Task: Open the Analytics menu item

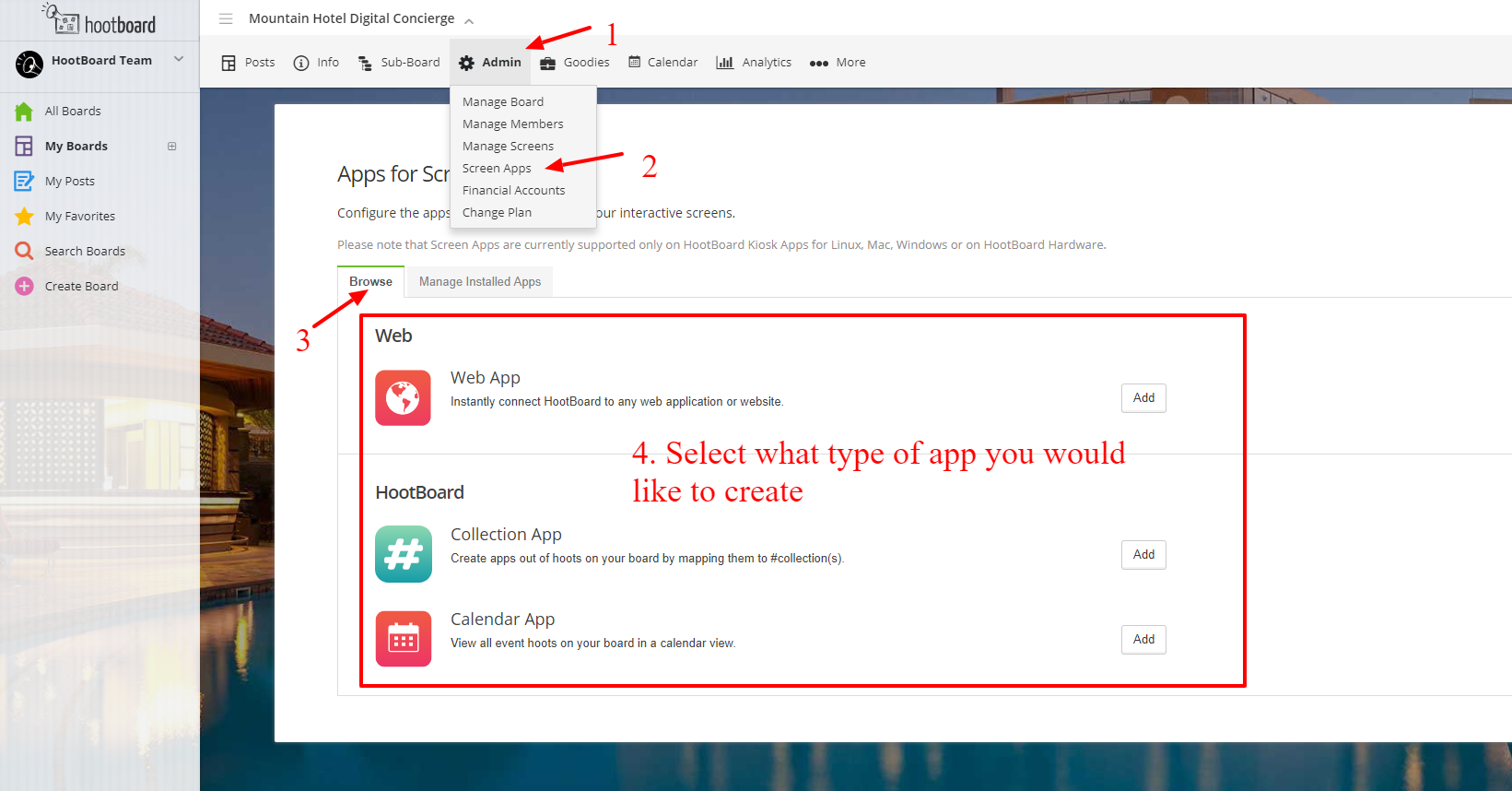Action: pos(767,63)
